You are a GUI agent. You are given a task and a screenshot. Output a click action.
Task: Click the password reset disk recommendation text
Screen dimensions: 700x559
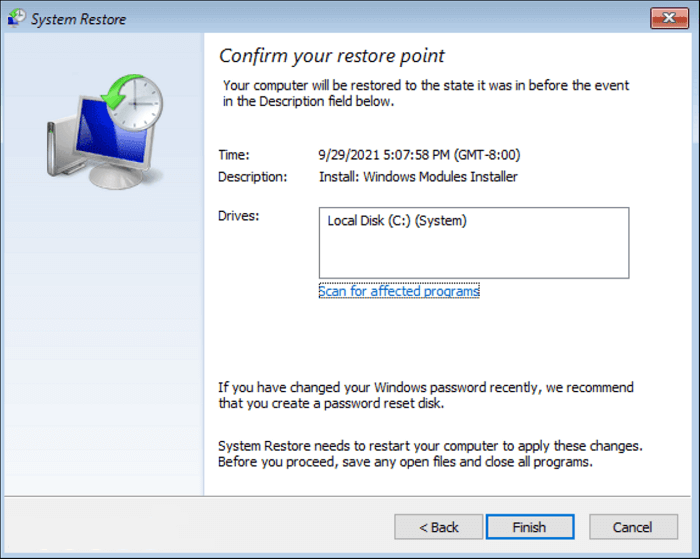click(x=425, y=395)
